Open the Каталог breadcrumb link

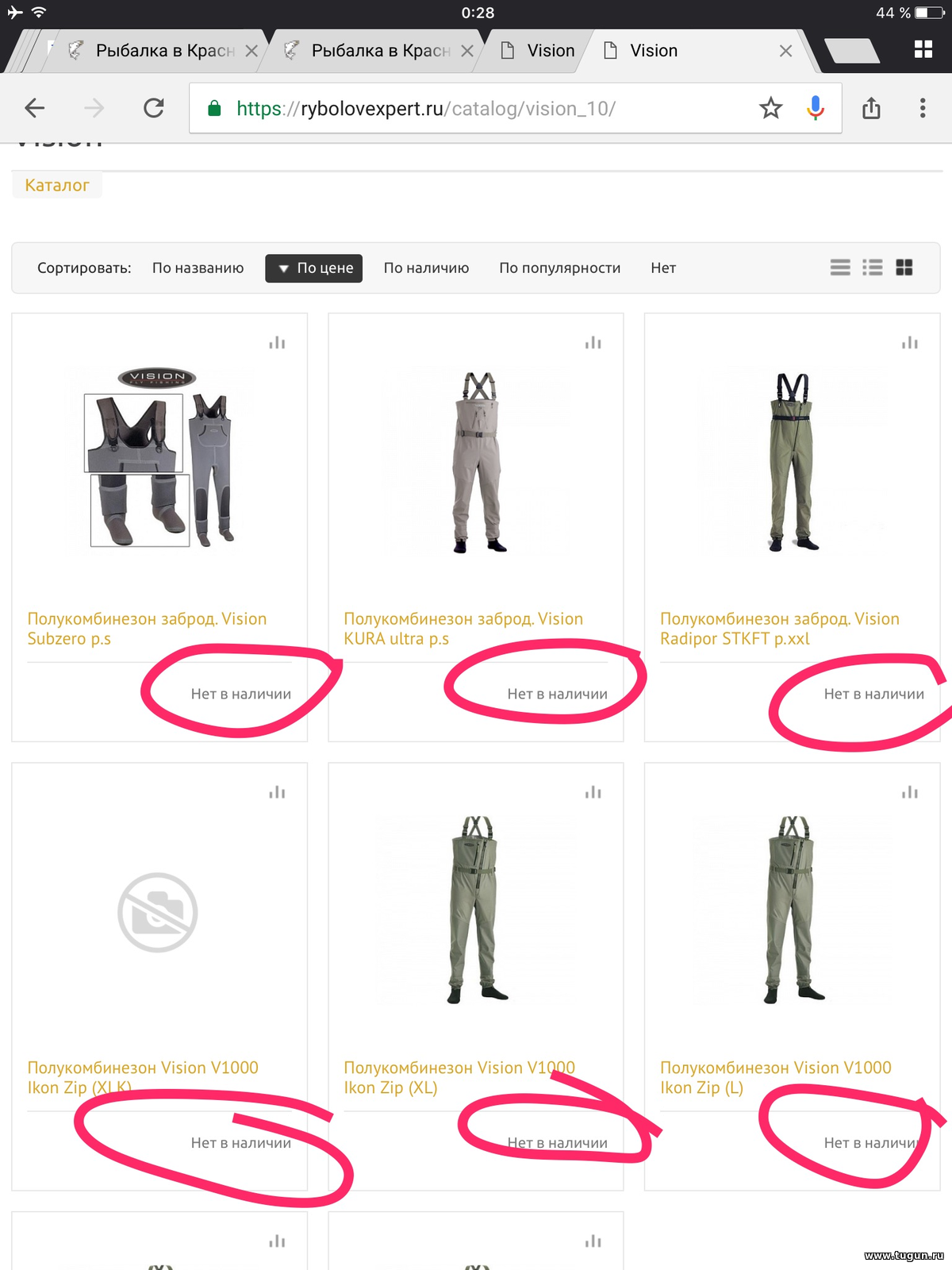pyautogui.click(x=57, y=185)
